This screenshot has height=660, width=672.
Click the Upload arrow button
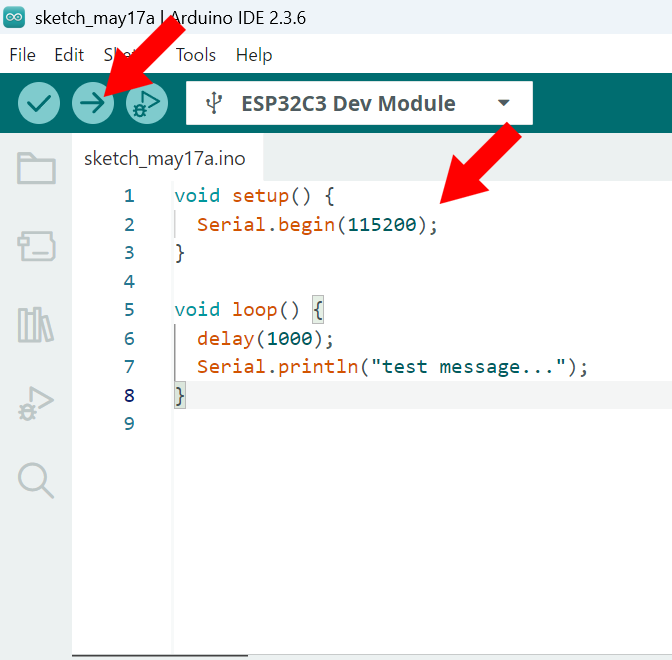coord(93,103)
